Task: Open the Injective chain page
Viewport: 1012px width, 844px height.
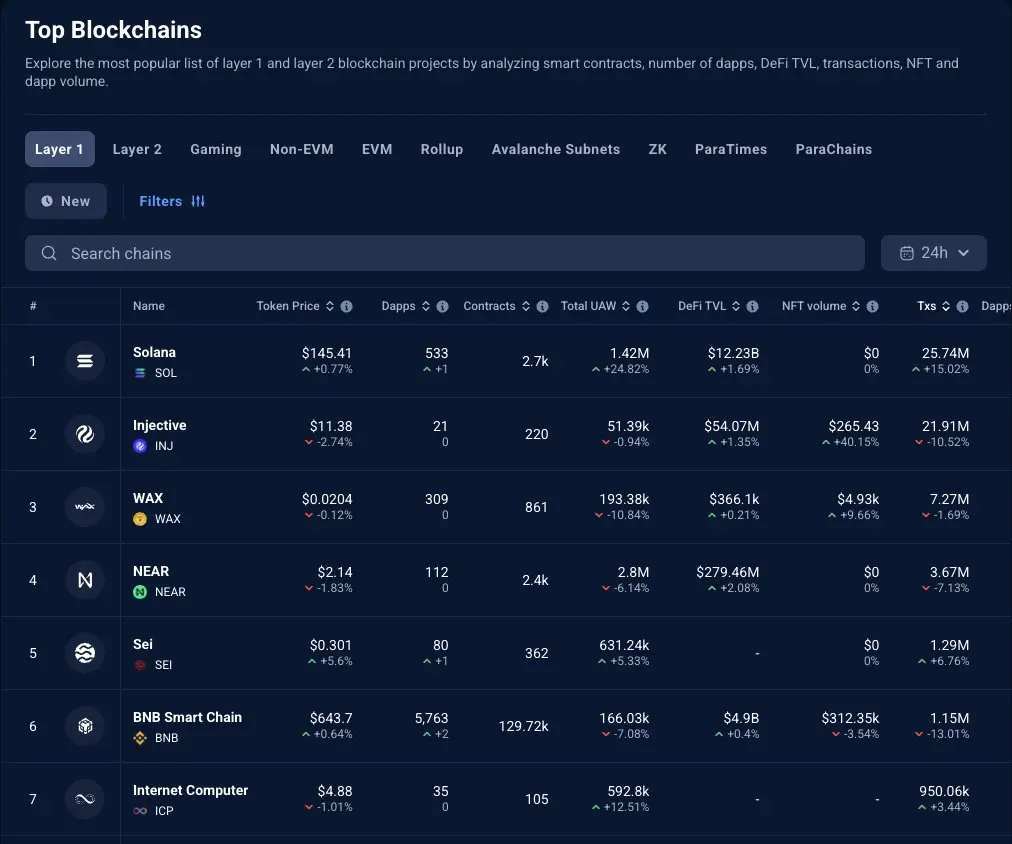Action: point(159,425)
